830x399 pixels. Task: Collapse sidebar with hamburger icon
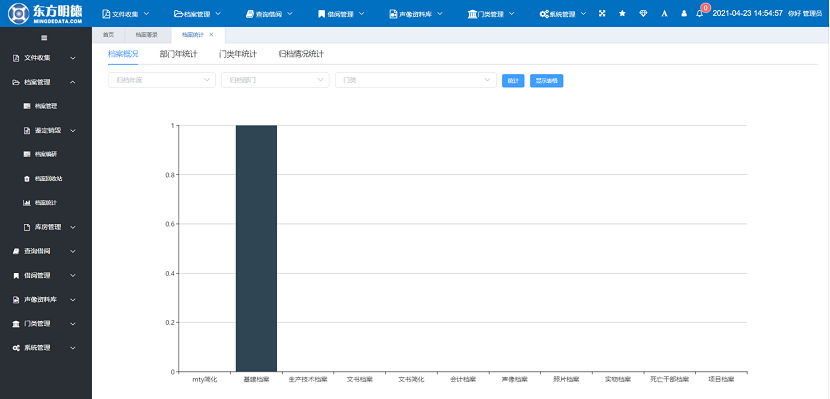point(44,38)
